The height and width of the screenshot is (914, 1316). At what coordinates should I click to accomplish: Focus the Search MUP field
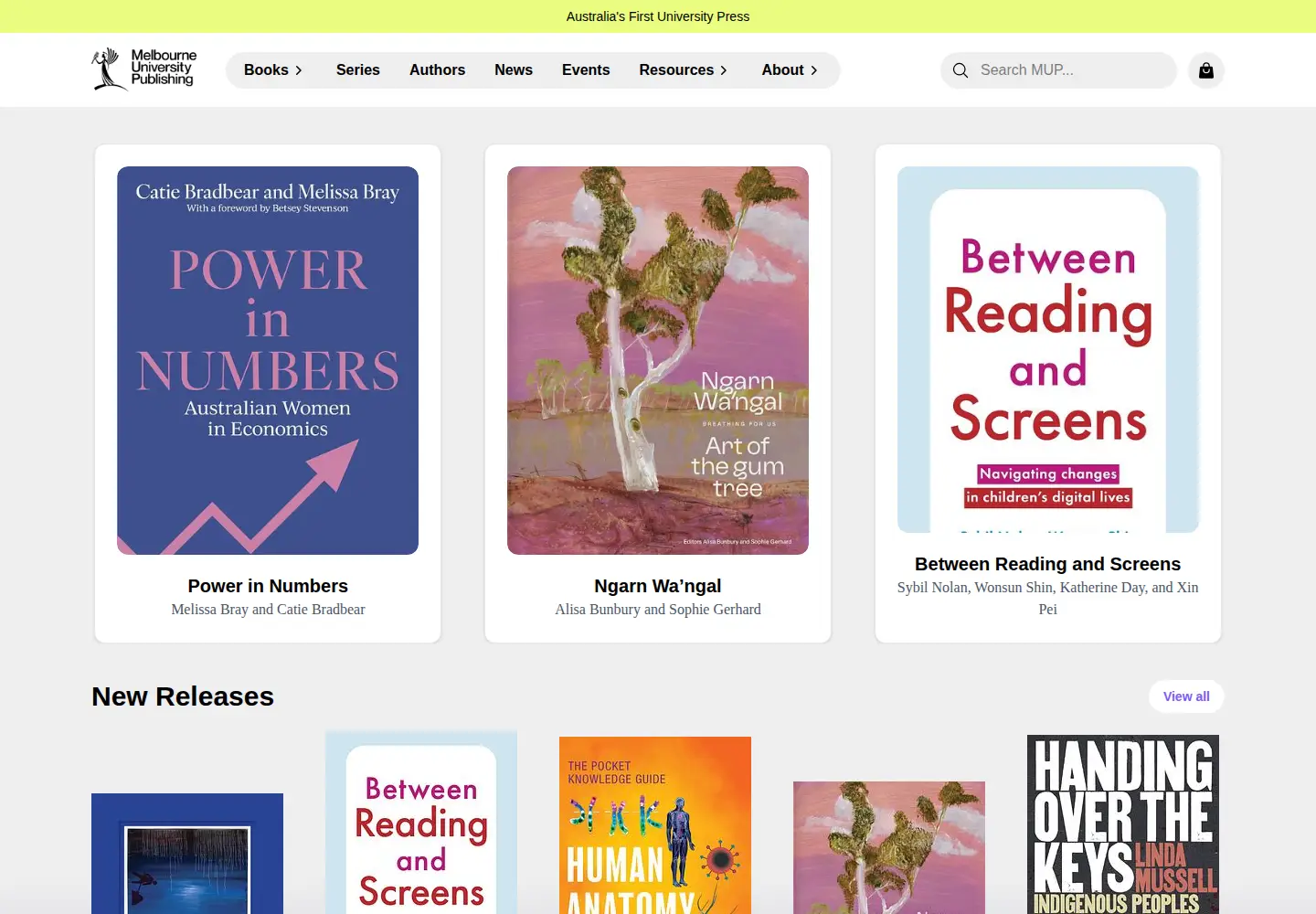pyautogui.click(x=1058, y=70)
